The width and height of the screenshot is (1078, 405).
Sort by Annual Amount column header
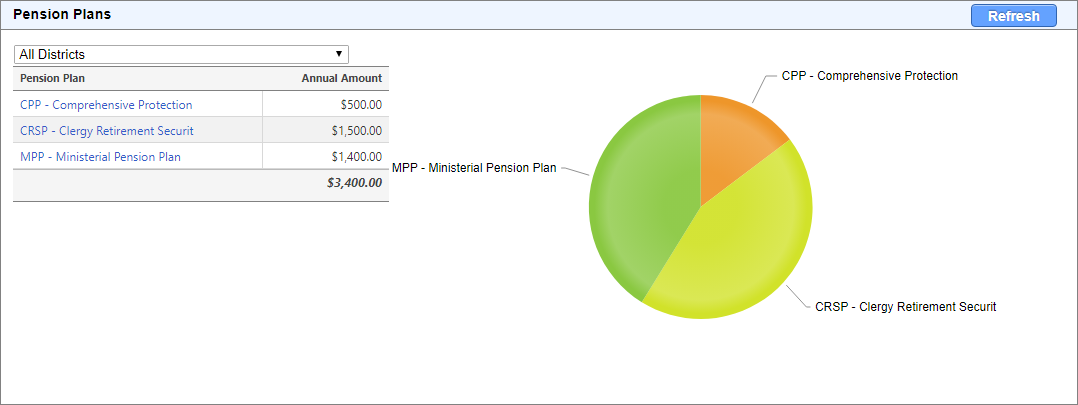coord(341,78)
